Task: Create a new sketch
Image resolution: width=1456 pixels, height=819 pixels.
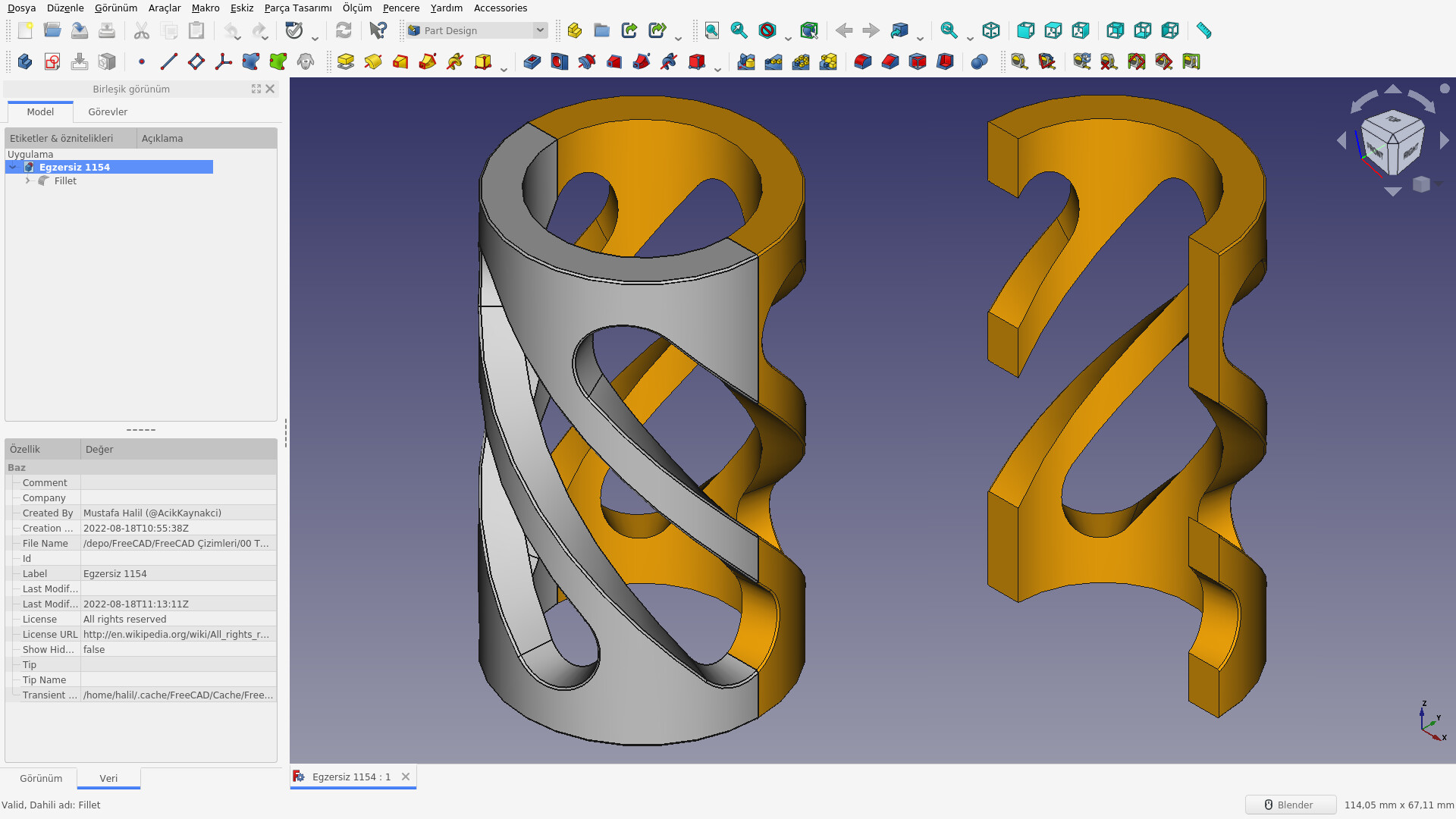Action: (52, 61)
